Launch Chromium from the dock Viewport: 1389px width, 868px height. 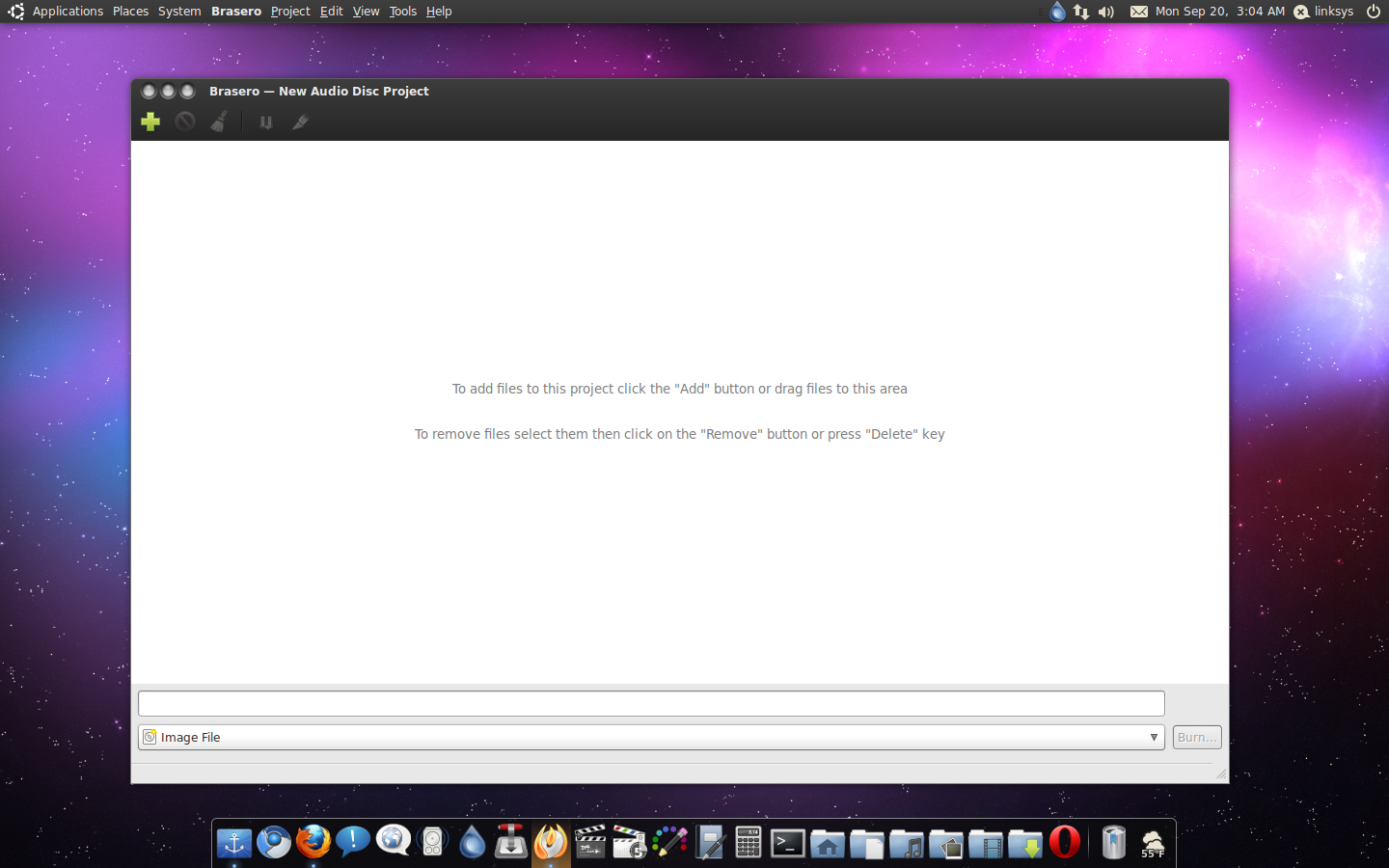pyautogui.click(x=274, y=842)
